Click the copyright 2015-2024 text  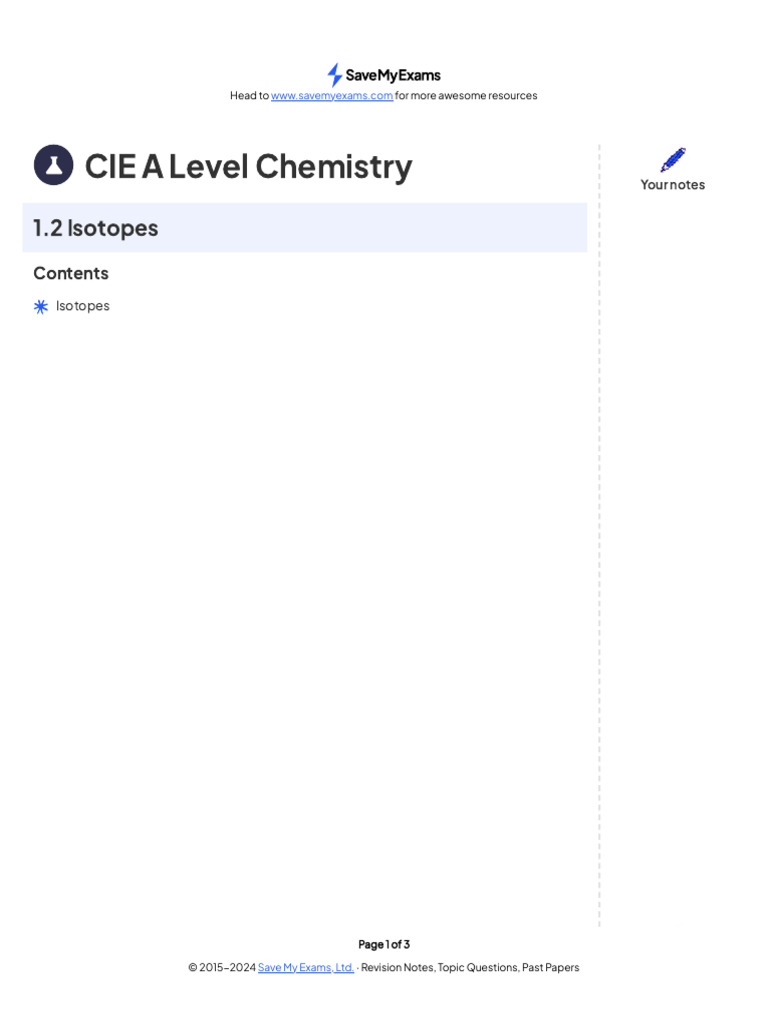click(222, 967)
